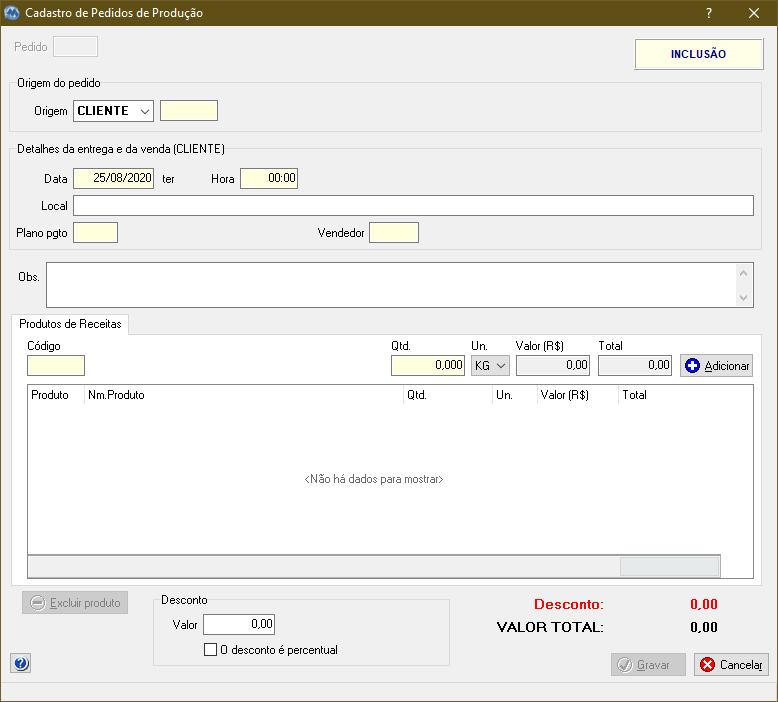The width and height of the screenshot is (778, 702).
Task: Click the Cancelar button
Action: click(731, 665)
